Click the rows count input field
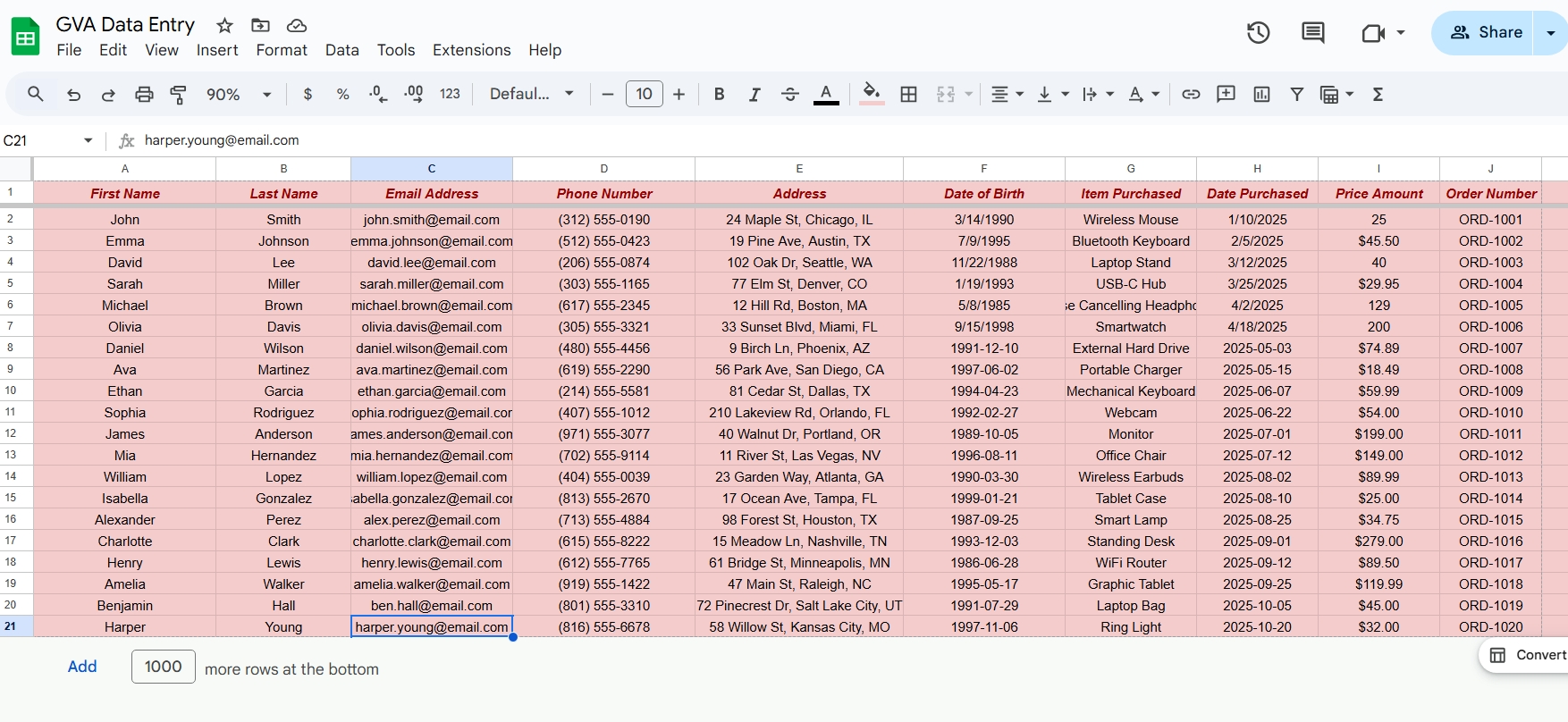 164,667
